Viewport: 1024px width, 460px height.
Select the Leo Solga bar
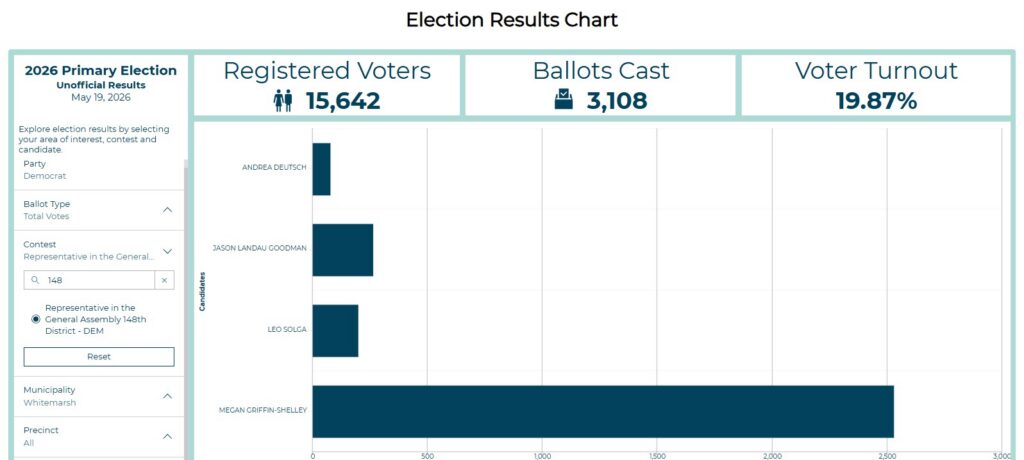[335, 331]
